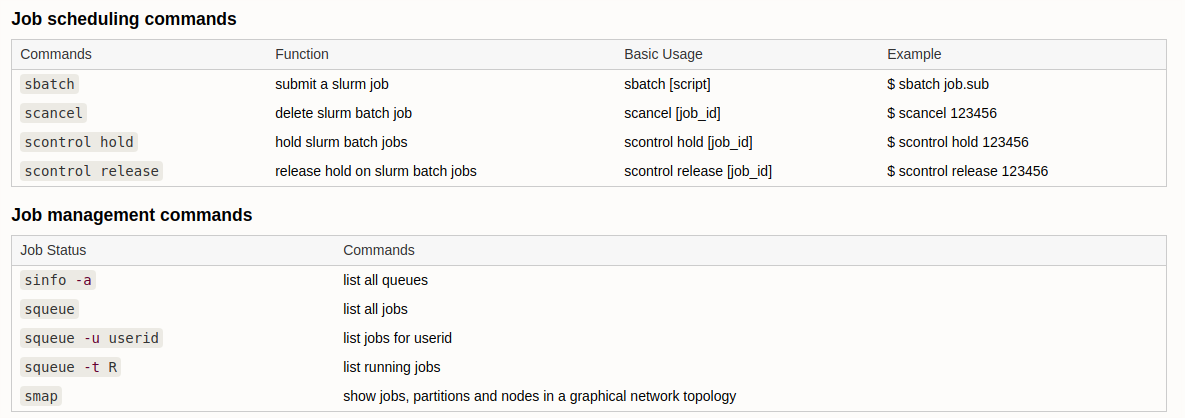1185x418 pixels.
Task: Click the 'scontrol hold [job_id]' usage text
Action: point(688,142)
